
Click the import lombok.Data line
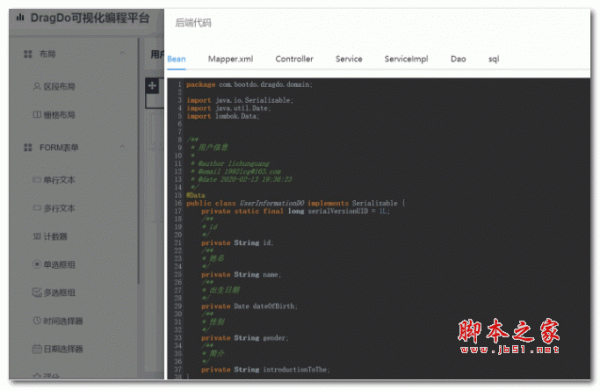point(223,116)
